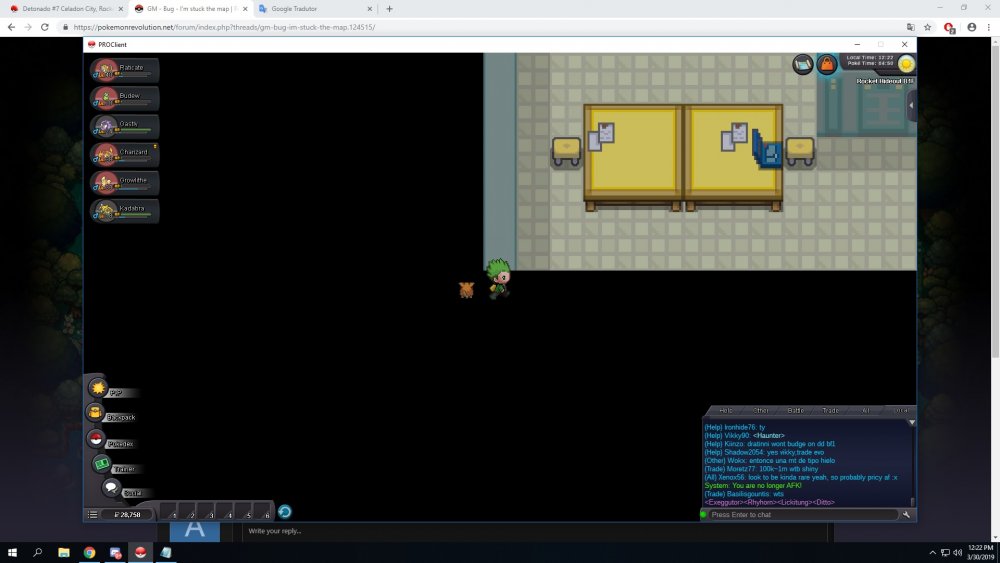Select Kadabra in the party list
The image size is (1000, 563).
[x=124, y=210]
